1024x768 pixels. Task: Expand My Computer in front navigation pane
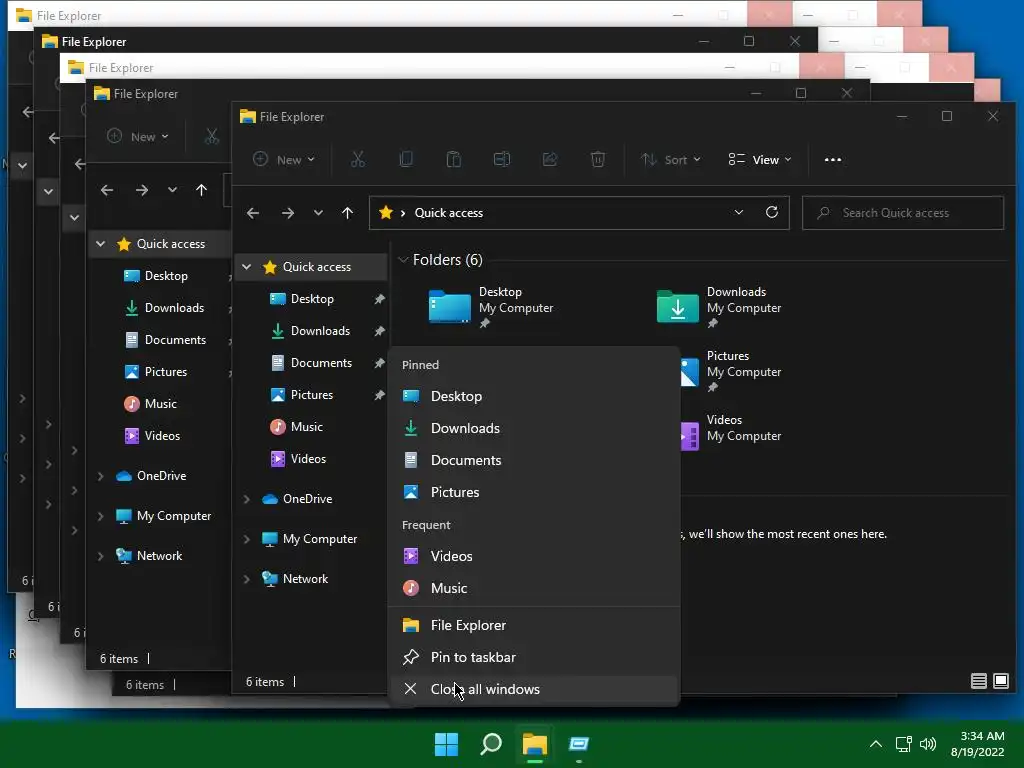[x=247, y=539]
